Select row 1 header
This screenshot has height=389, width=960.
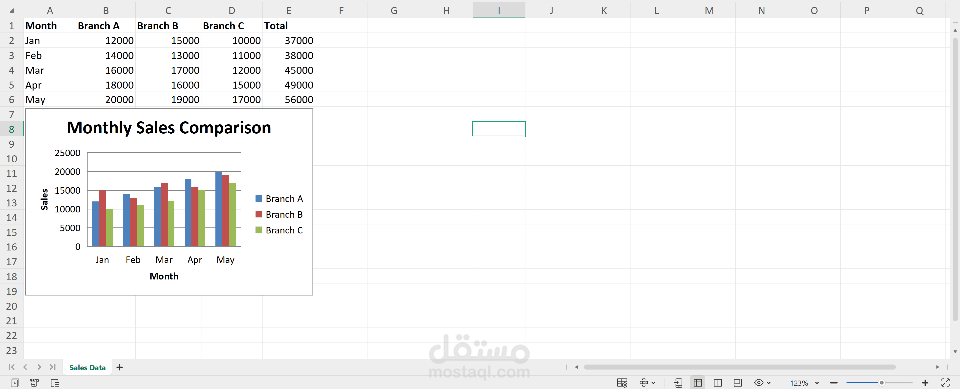(12, 26)
